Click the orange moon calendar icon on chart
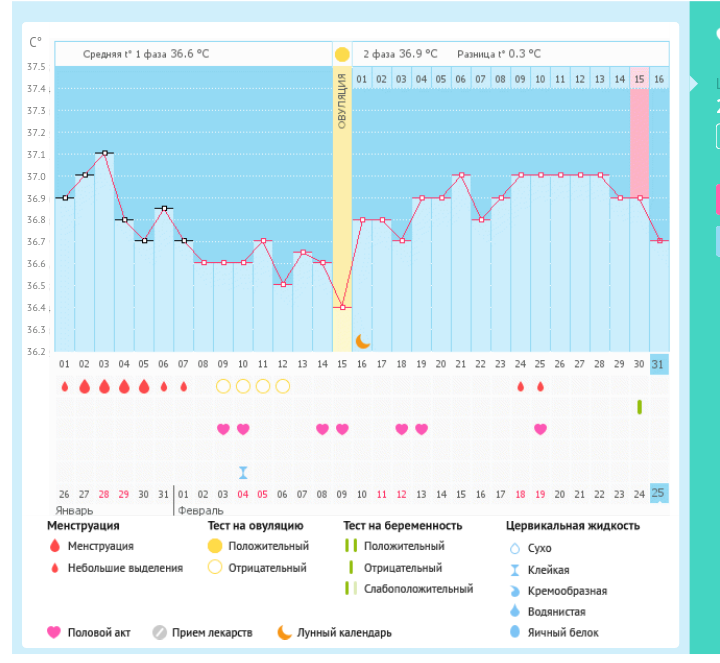Viewport: 720px width, 663px height. tap(362, 341)
